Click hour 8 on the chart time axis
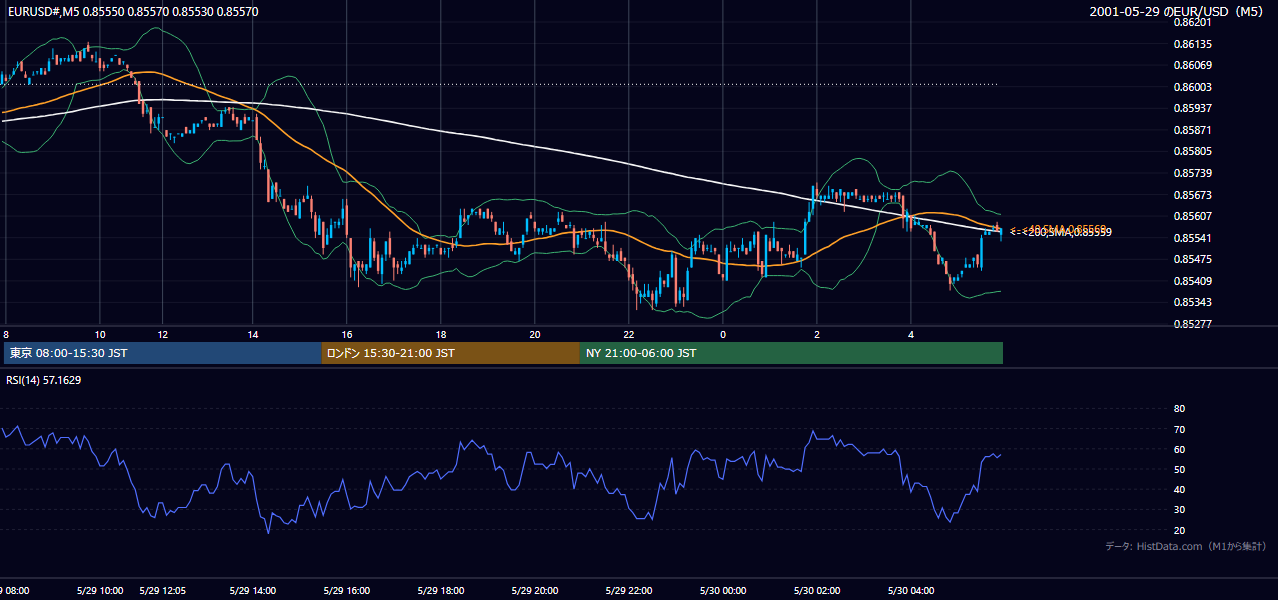The height and width of the screenshot is (600, 1278). click(6, 334)
